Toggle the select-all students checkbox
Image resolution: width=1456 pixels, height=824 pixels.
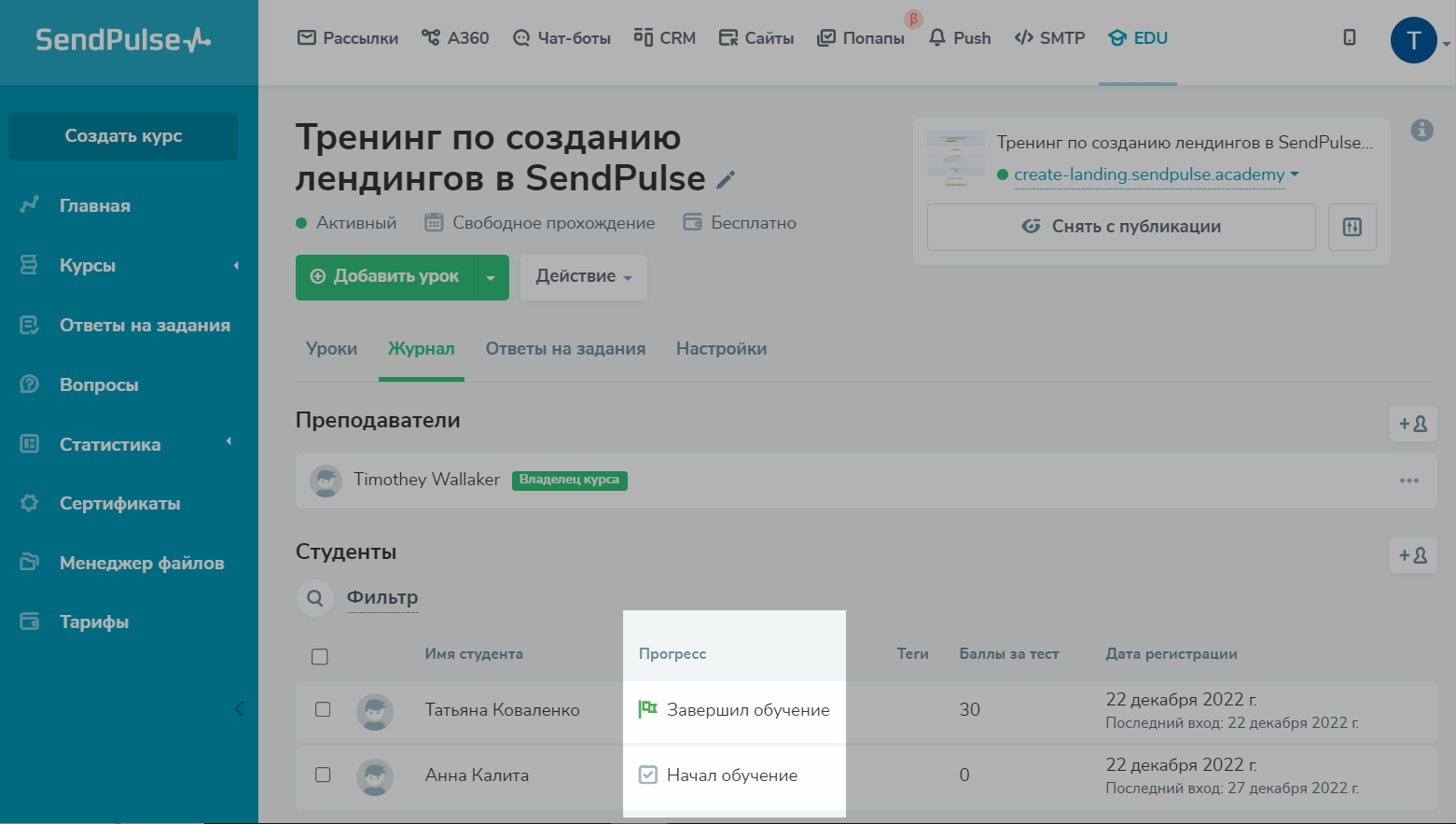[320, 657]
